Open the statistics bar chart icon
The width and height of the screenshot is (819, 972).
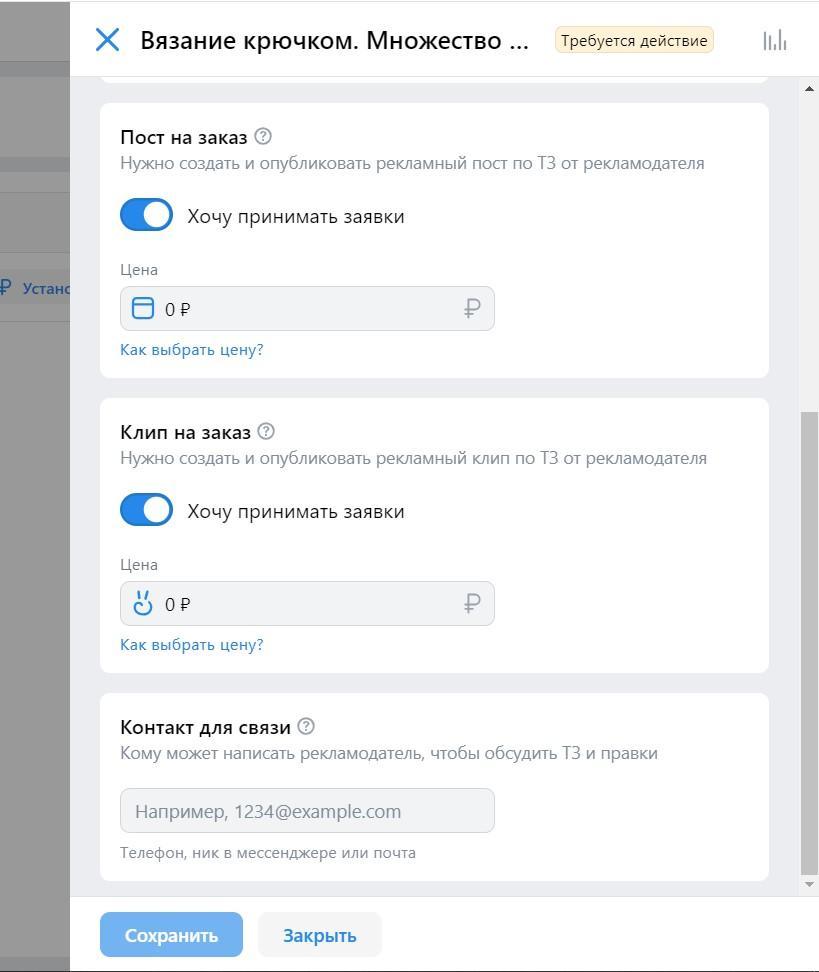click(773, 40)
